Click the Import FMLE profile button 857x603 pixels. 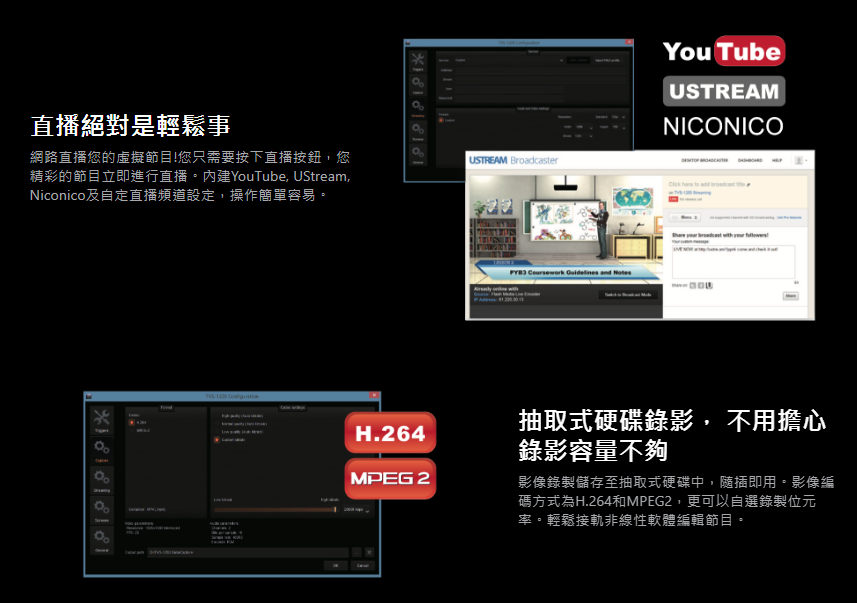click(x=607, y=60)
